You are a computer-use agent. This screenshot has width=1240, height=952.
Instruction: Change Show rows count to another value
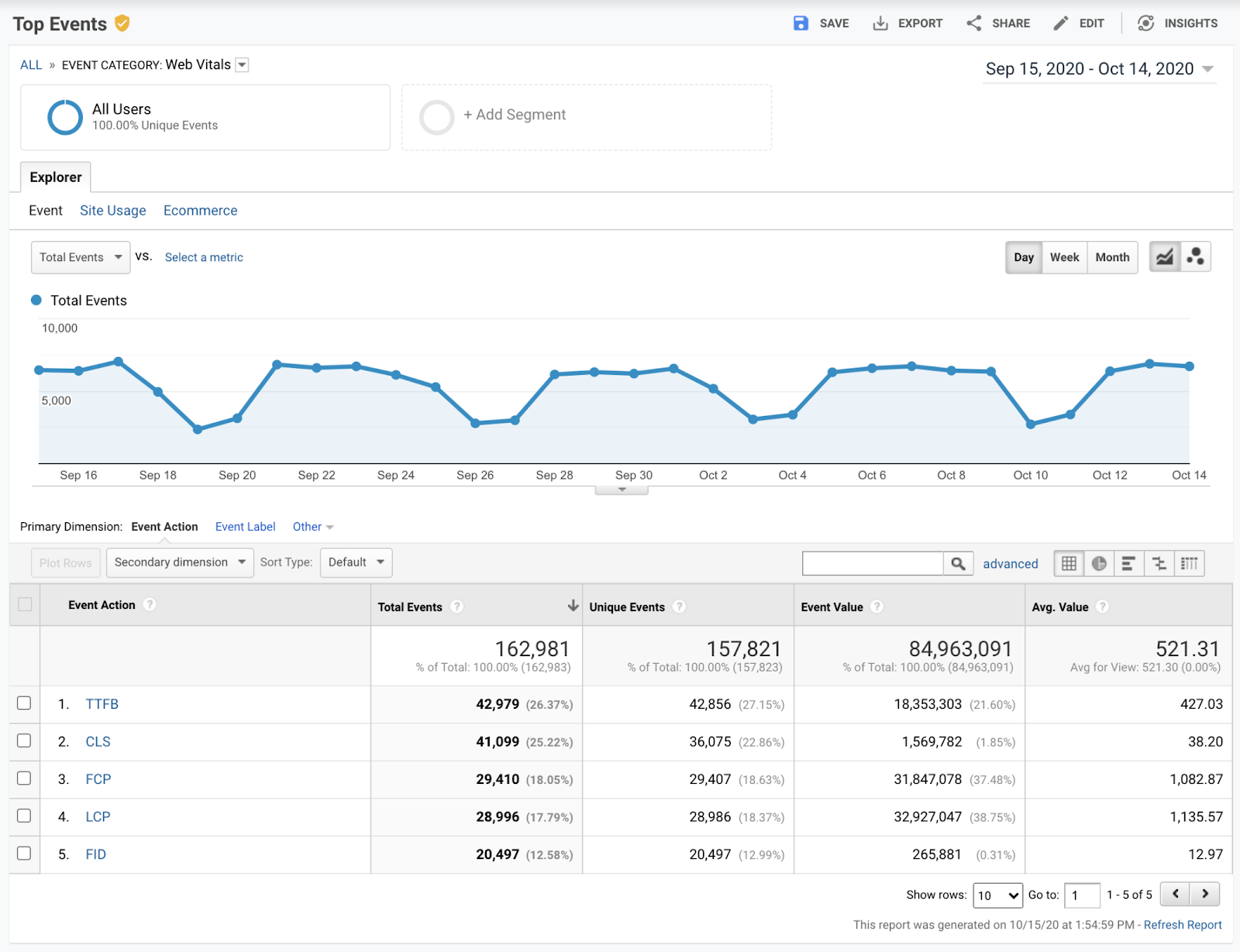pos(997,895)
